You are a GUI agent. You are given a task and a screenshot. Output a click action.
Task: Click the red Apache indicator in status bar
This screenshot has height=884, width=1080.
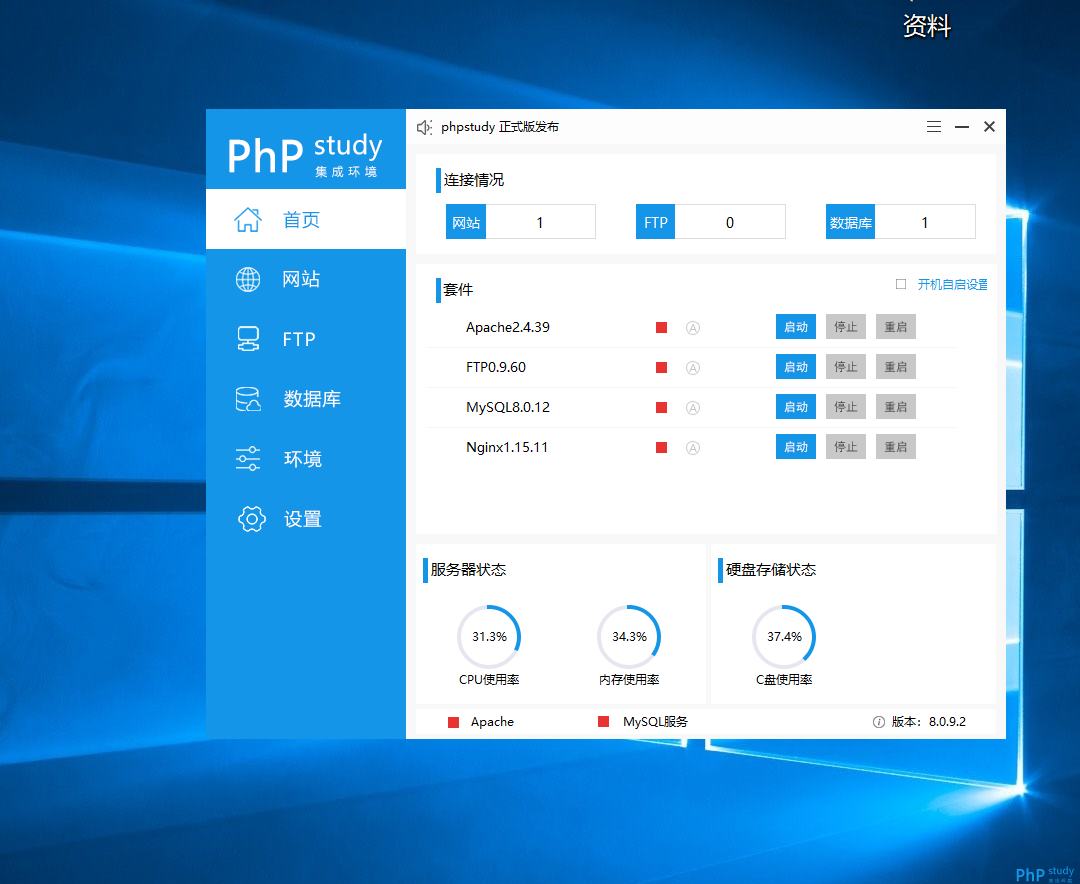453,722
